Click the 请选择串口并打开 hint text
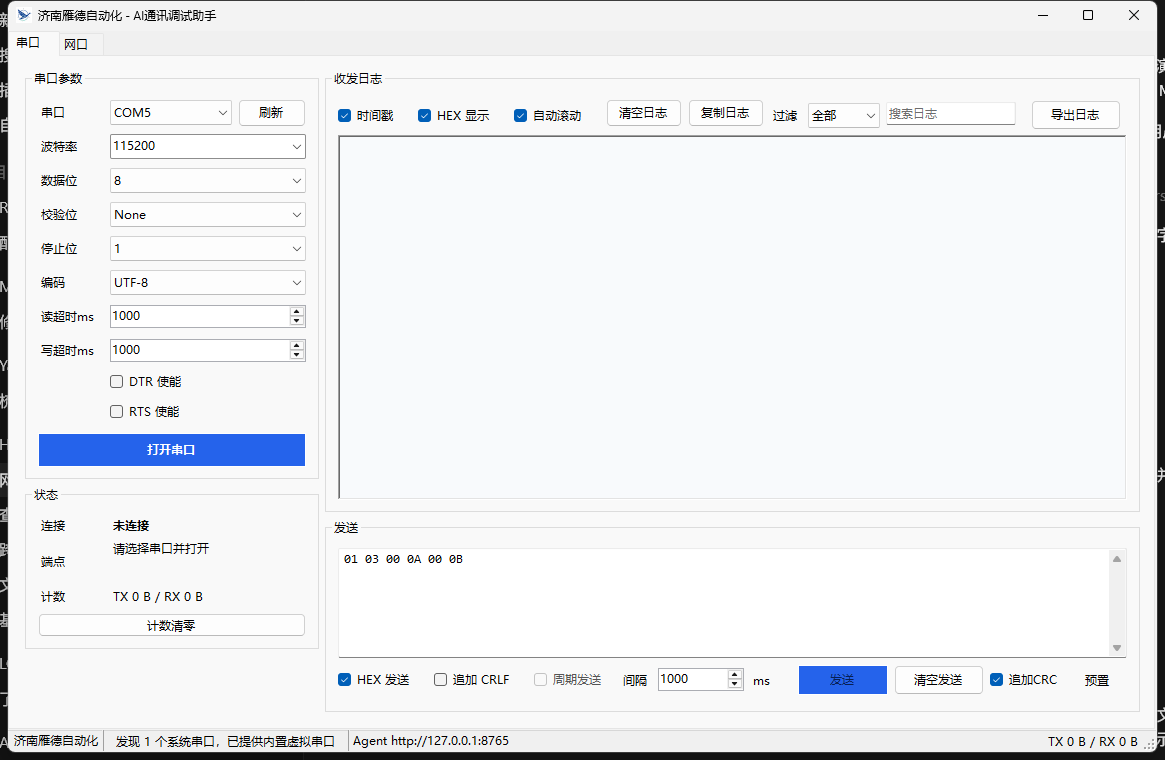Screen dimensions: 1165x760 161,549
